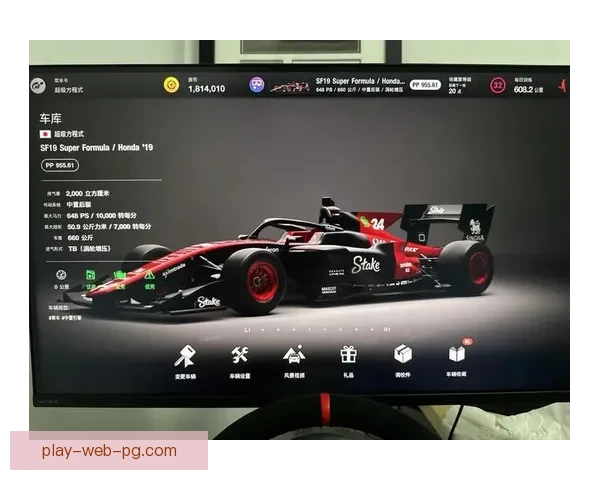The image size is (600, 480).
Task: Click the 车库 garage heading
Action: pyautogui.click(x=51, y=119)
